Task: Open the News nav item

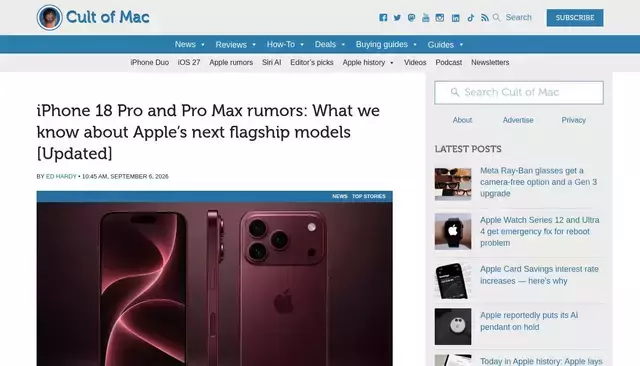Action: point(185,44)
